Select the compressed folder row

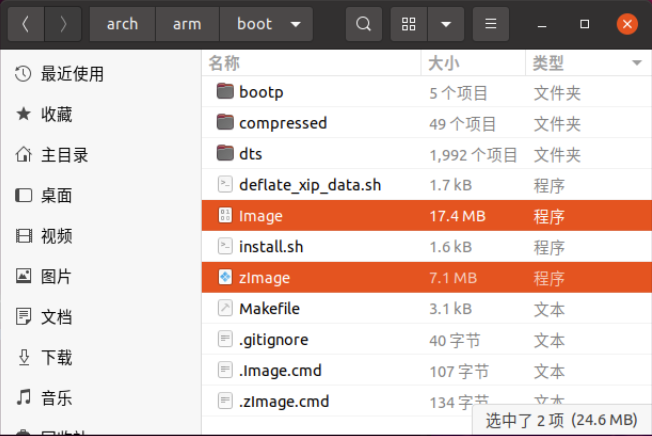tap(283, 123)
